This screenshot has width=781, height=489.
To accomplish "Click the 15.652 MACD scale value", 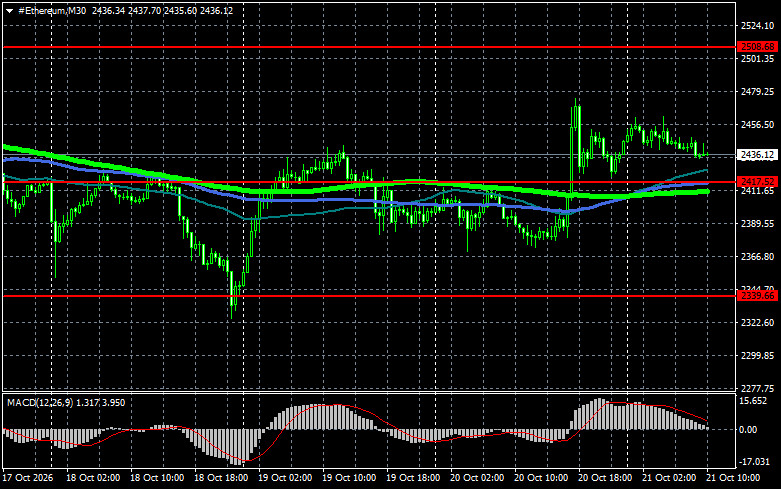I will coord(753,401).
